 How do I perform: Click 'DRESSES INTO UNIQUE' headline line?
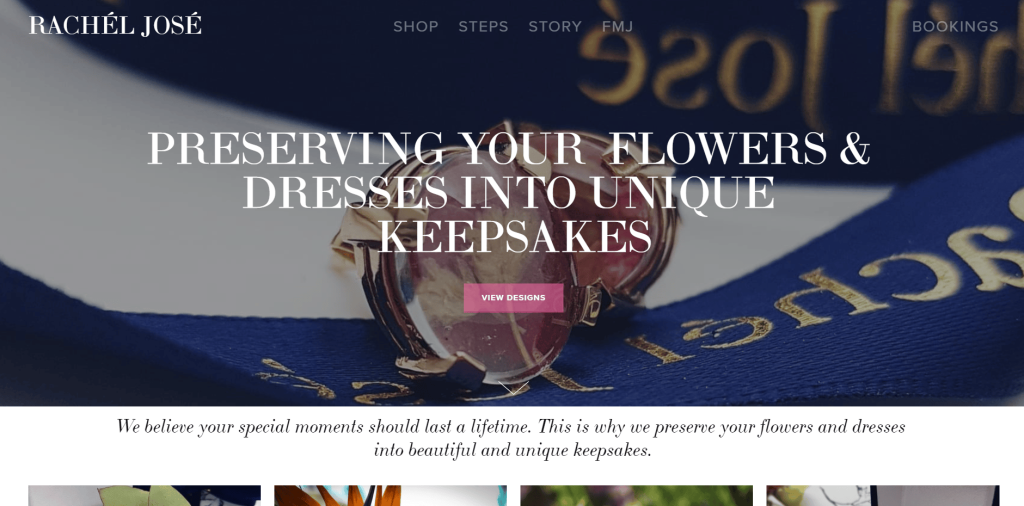509,192
